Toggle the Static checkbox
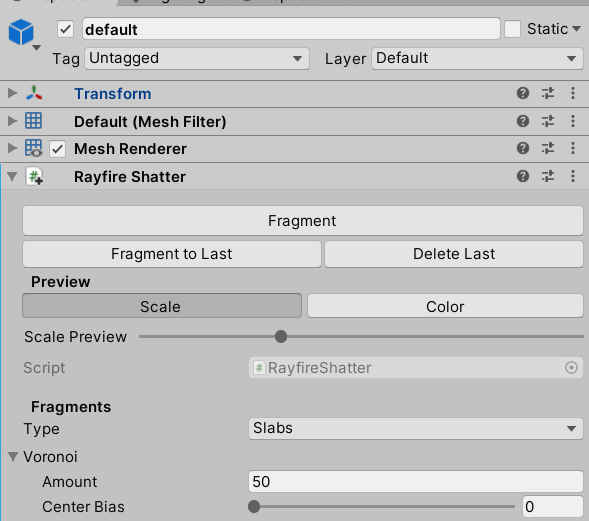The height and width of the screenshot is (521, 589). 512,29
